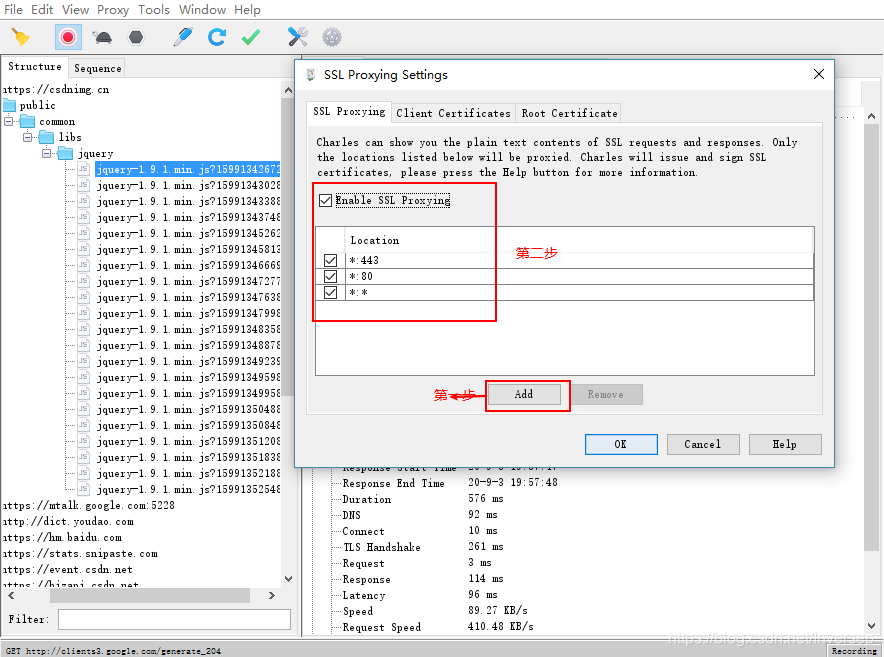Click the Filter input field

[x=174, y=619]
